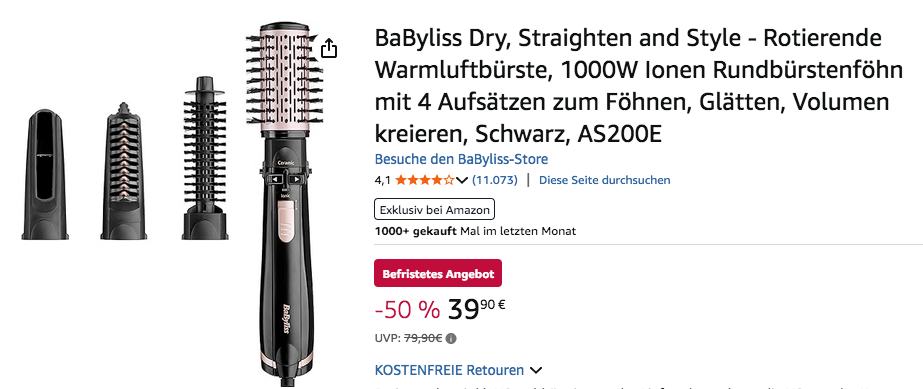Click the flat concentrator nozzle attachment image

pos(45,174)
